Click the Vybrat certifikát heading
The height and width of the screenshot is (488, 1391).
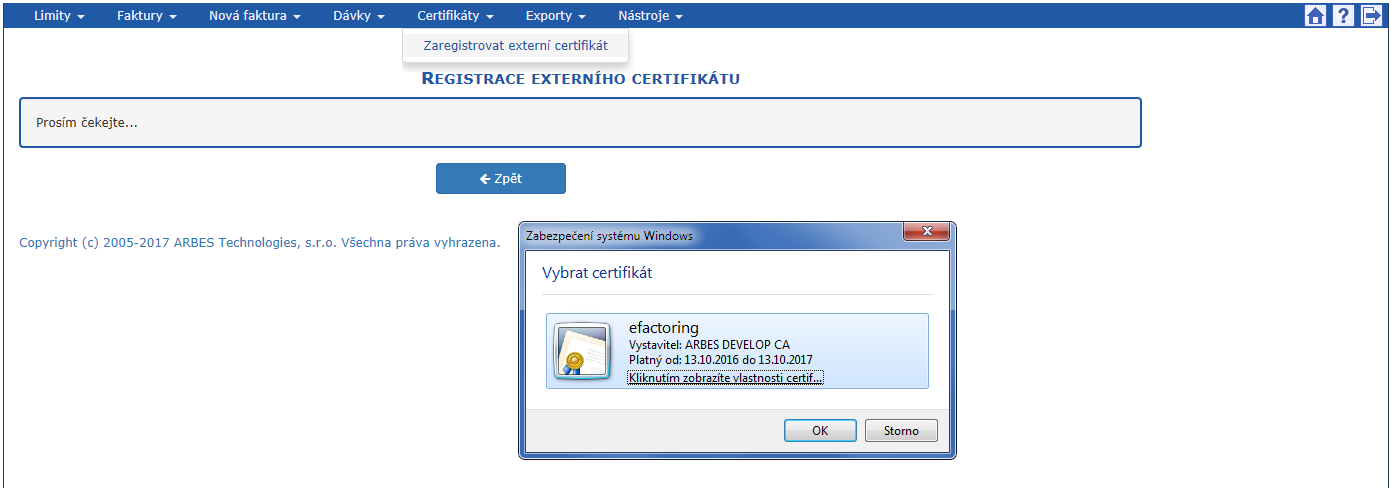point(597,272)
